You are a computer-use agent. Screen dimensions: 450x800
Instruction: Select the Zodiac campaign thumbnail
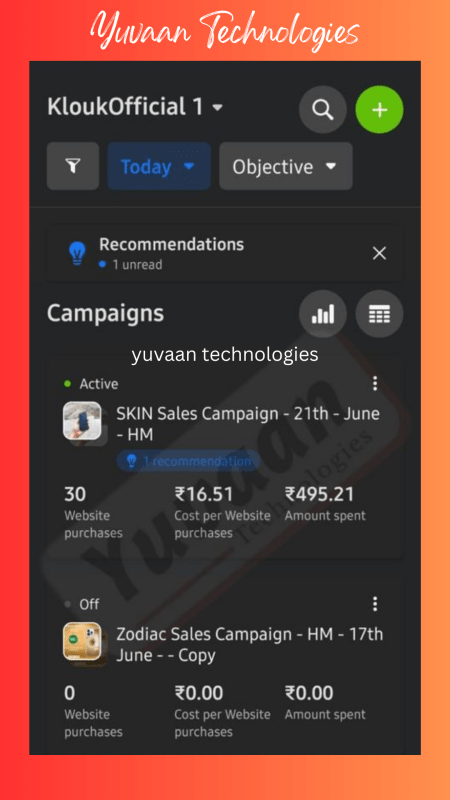pyautogui.click(x=82, y=641)
